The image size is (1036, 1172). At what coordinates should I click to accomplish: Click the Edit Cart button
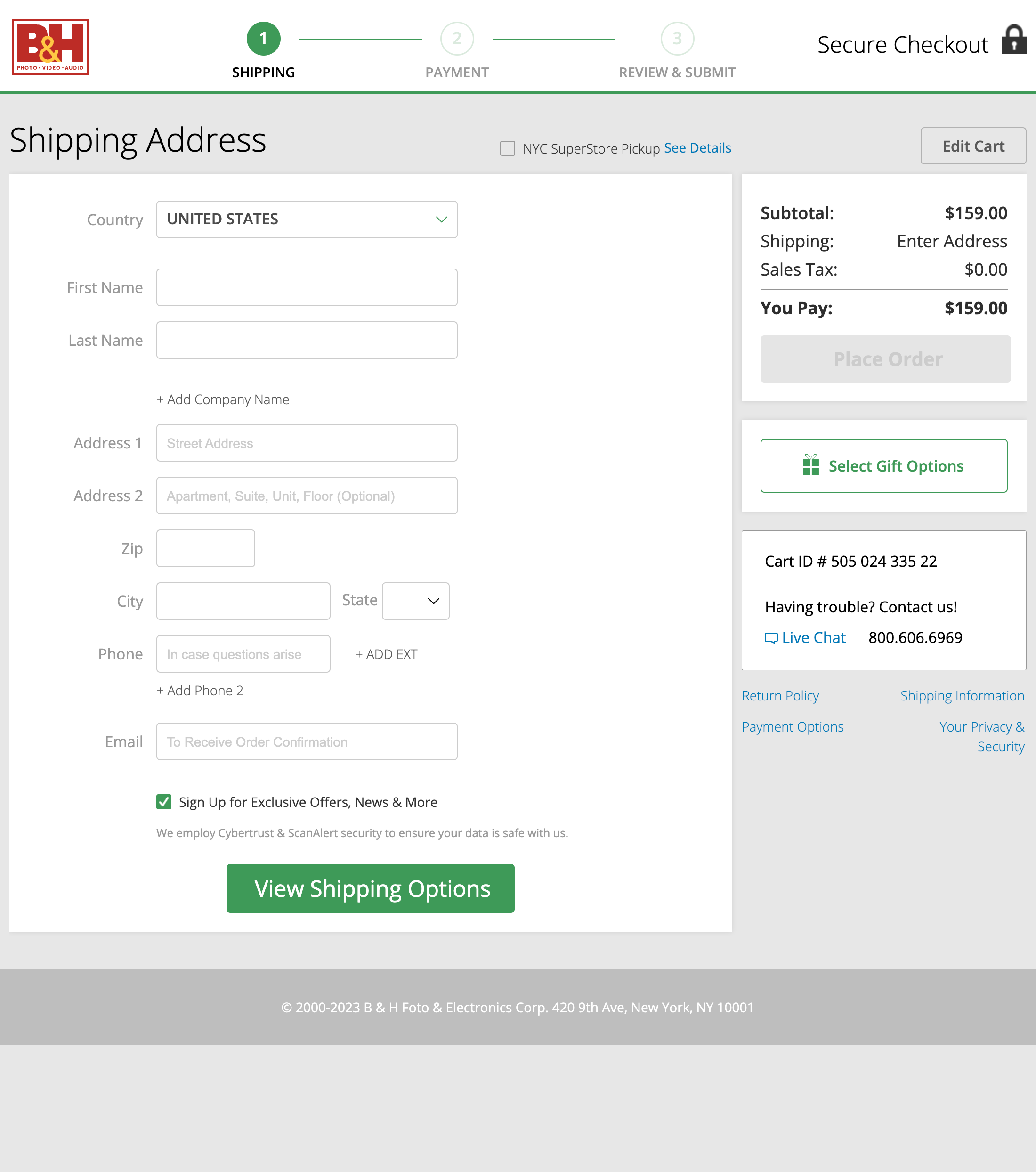click(973, 146)
